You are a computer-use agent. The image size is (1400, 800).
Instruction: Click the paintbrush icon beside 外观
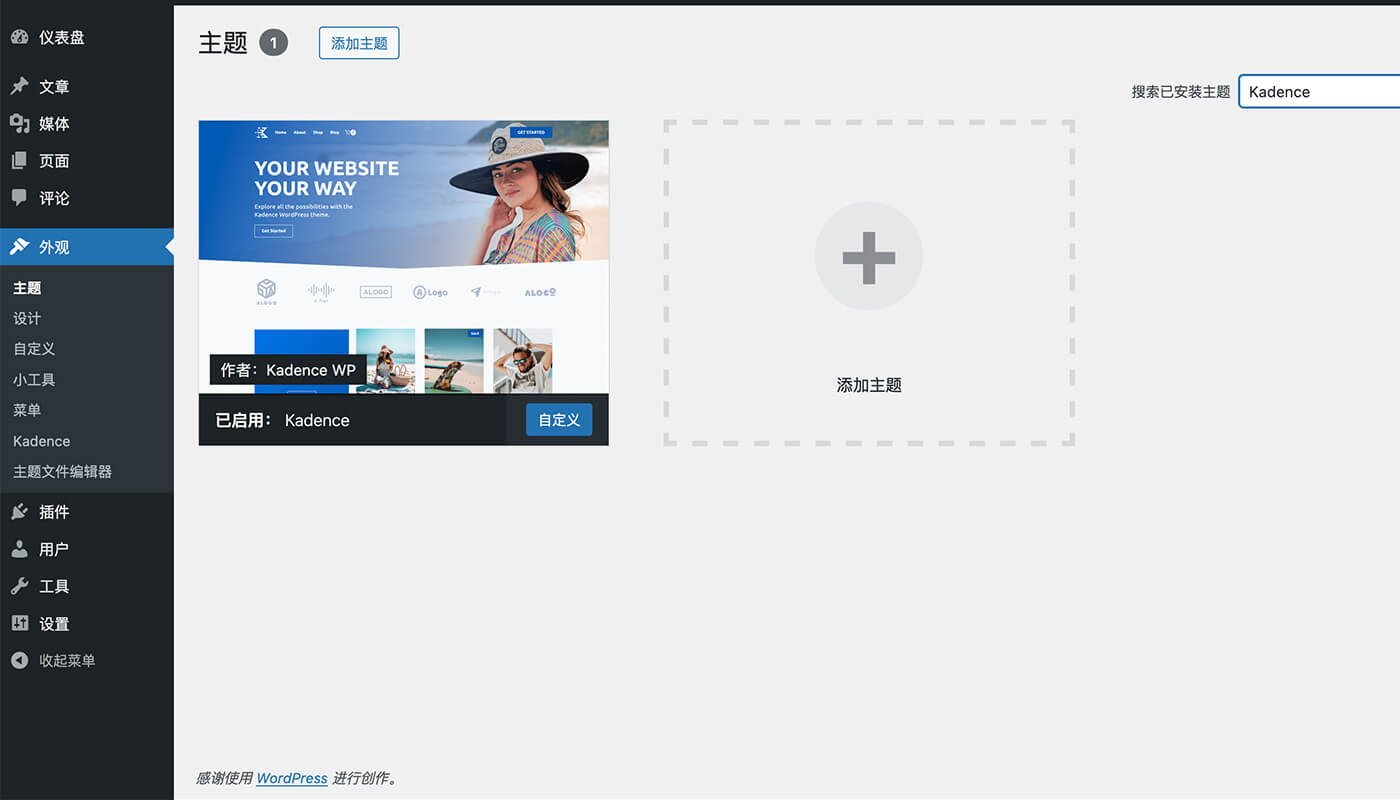click(19, 247)
